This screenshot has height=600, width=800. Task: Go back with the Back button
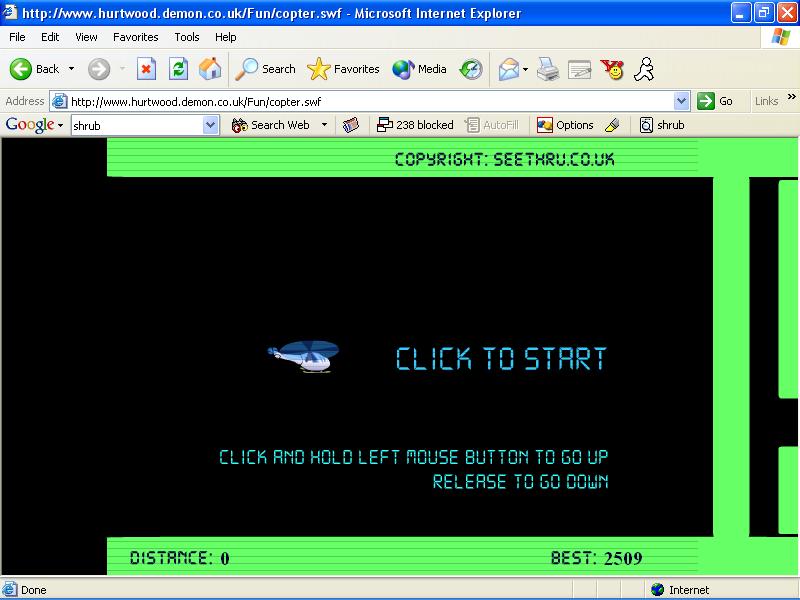coord(34,69)
